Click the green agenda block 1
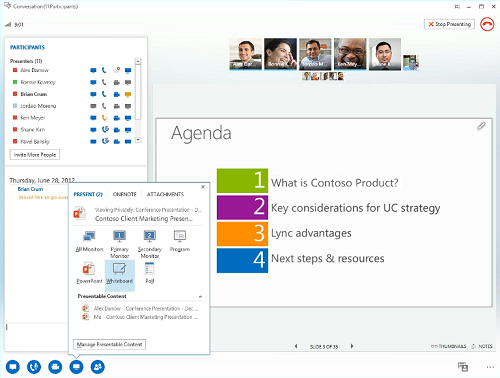Image resolution: width=500 pixels, height=378 pixels. pos(242,181)
